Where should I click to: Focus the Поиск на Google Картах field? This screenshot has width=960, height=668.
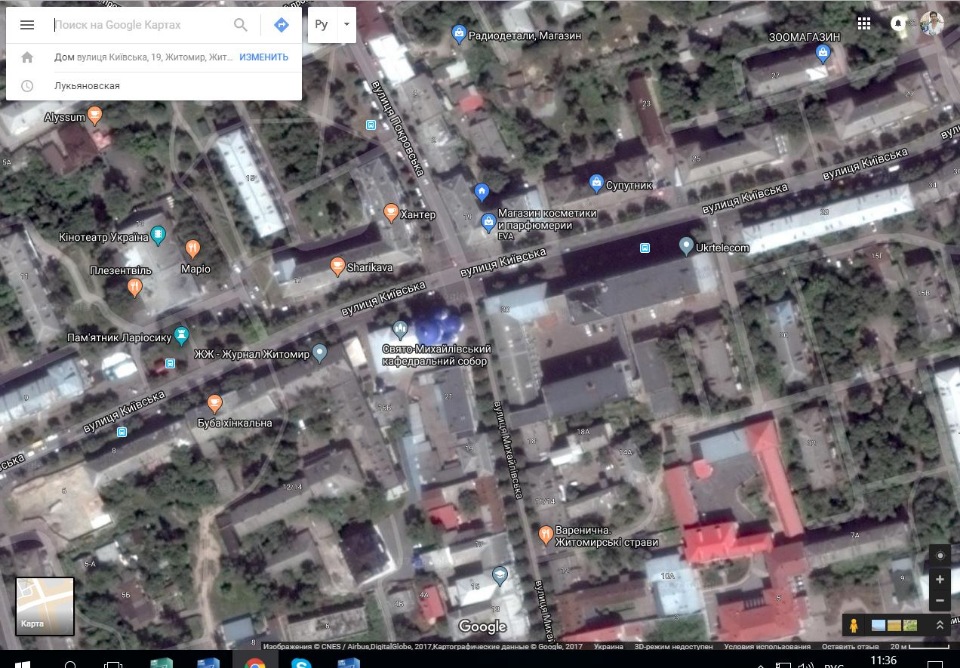pos(140,25)
